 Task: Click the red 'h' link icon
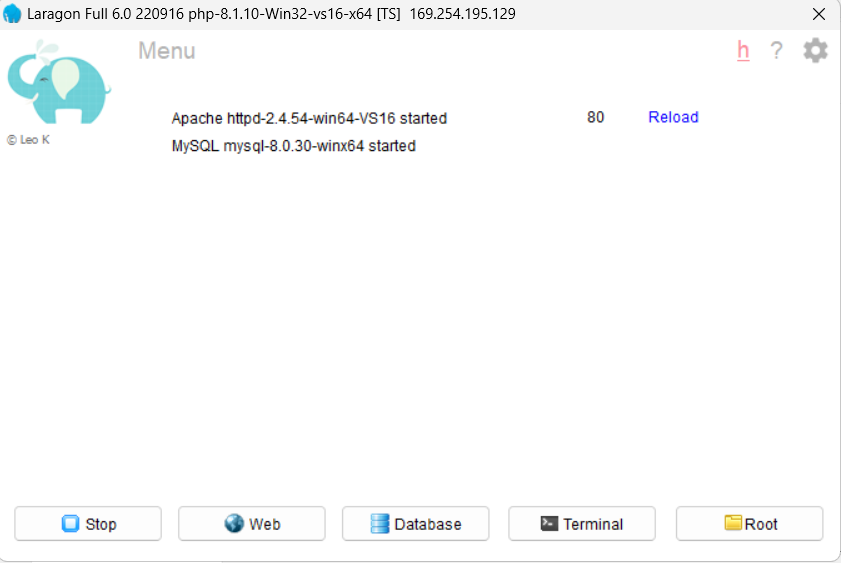click(743, 51)
